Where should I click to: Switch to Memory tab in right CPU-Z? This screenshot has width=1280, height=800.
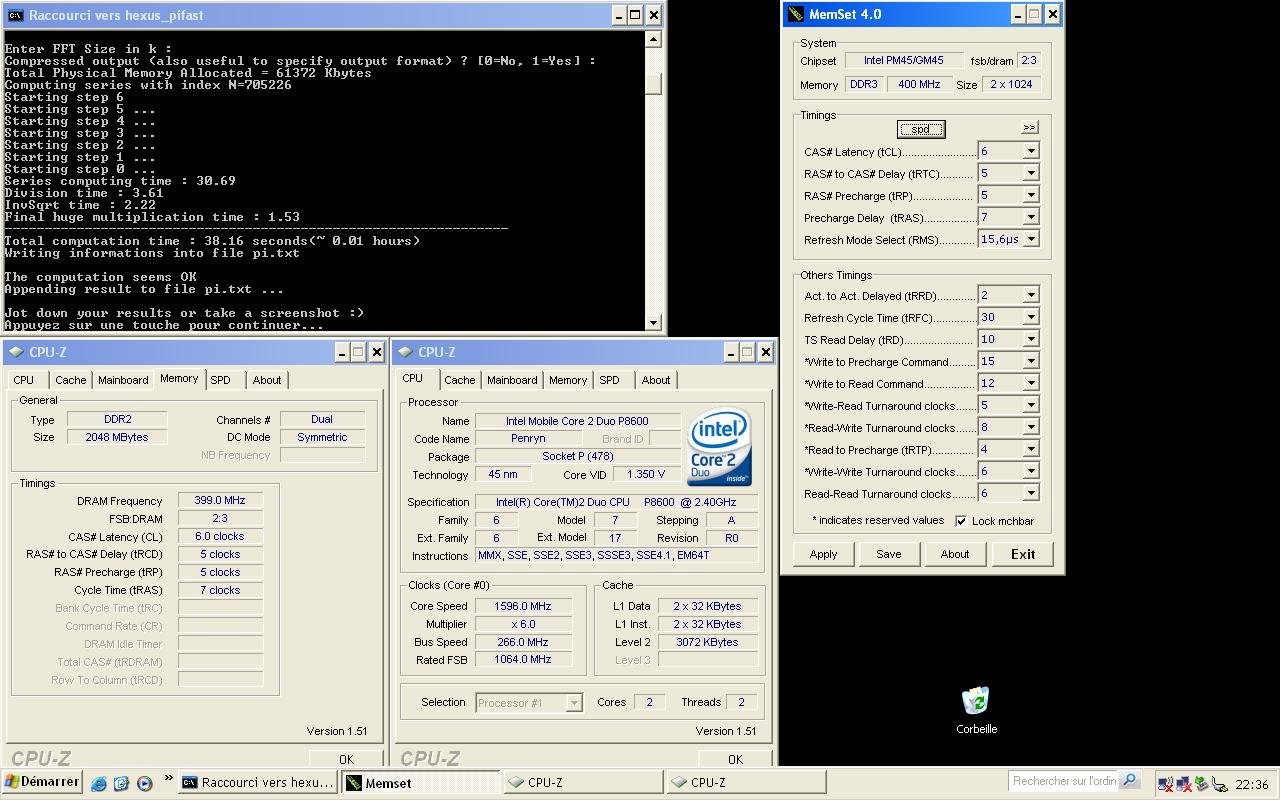[x=567, y=380]
